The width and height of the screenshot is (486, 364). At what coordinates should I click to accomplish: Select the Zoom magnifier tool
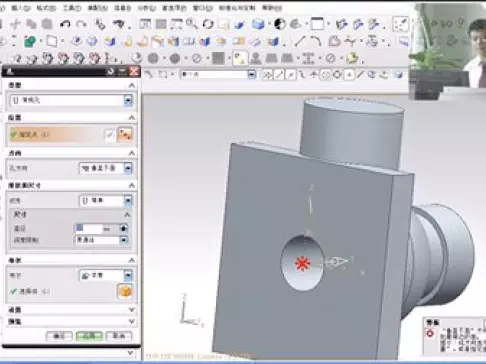192,24
